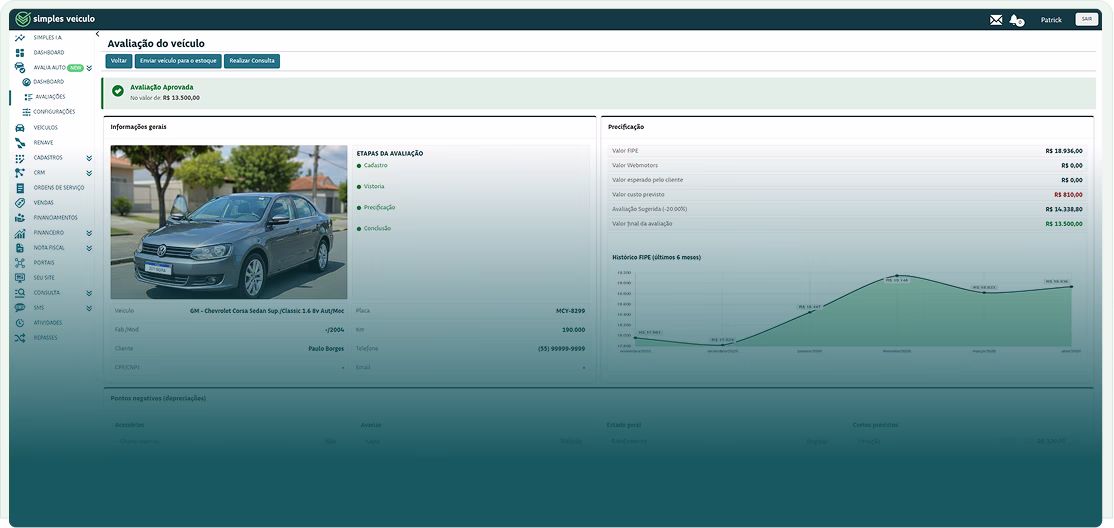The image size is (1114, 528).
Task: Click the Conclusão evaluation step
Action: (377, 228)
